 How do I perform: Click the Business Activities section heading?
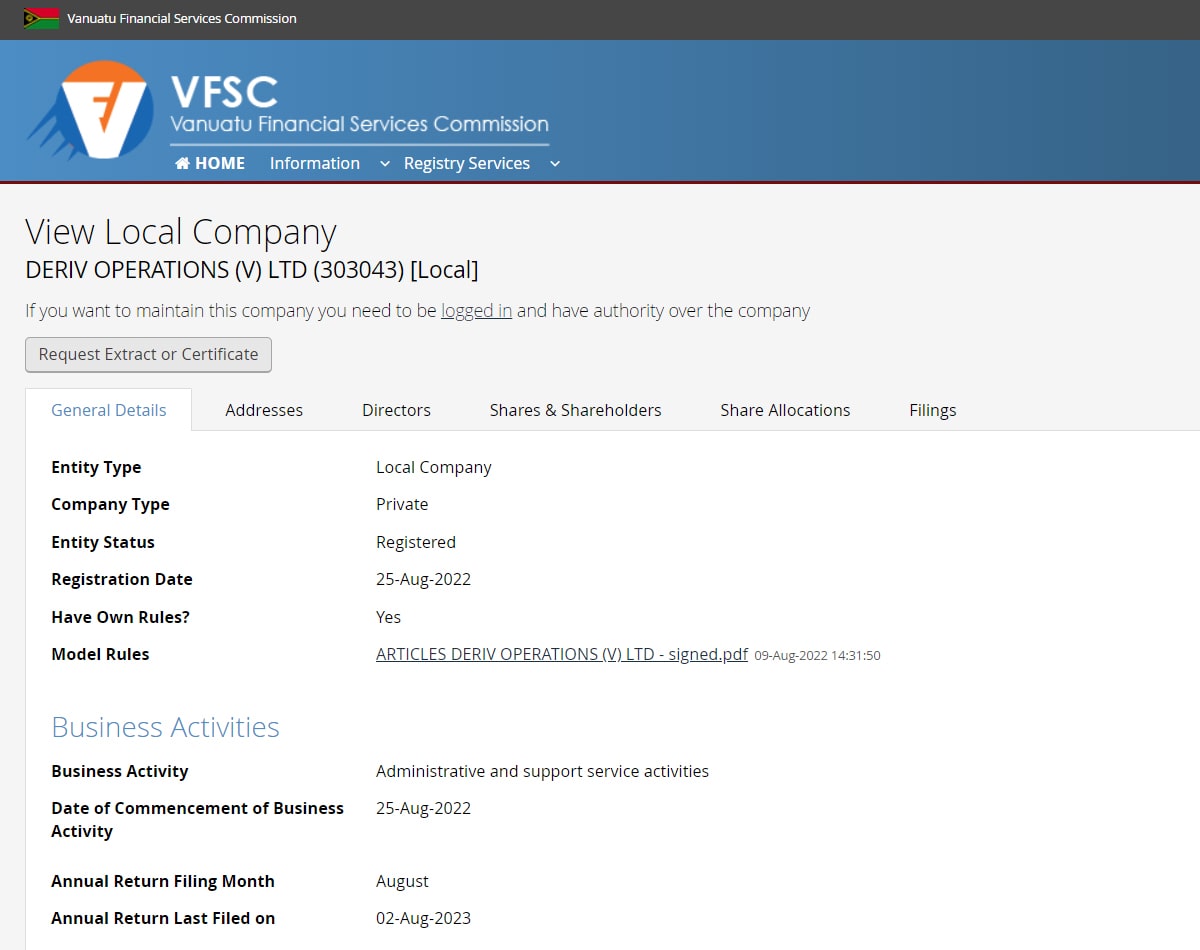[166, 727]
